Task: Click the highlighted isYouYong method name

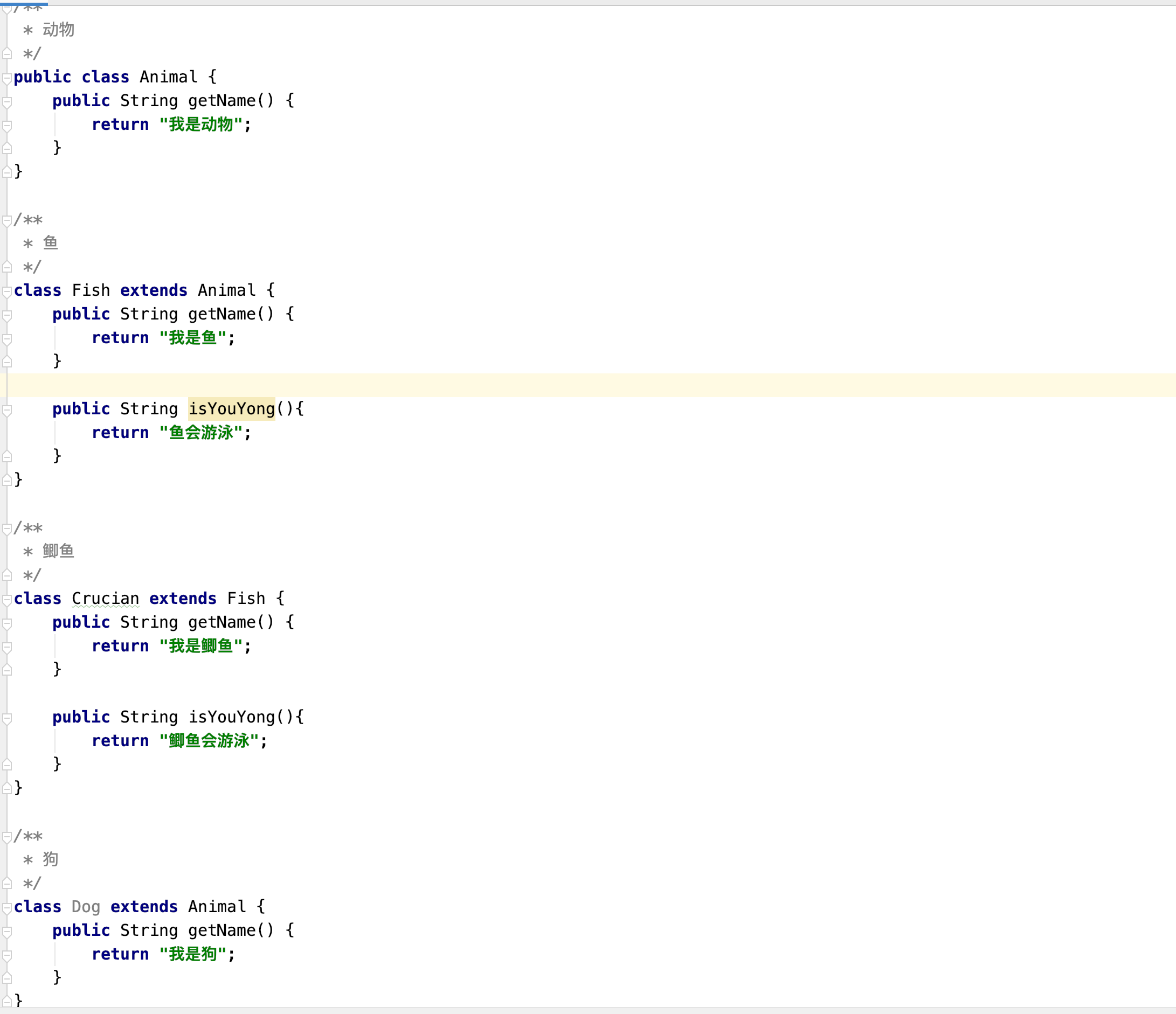Action: pos(231,409)
